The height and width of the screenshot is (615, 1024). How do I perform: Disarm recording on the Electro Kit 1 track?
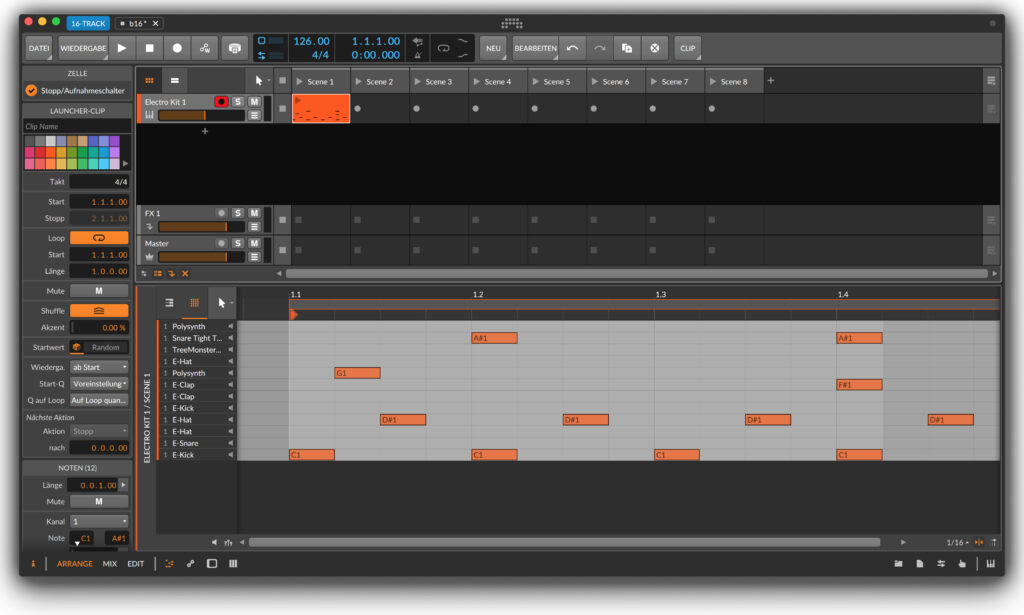(221, 101)
